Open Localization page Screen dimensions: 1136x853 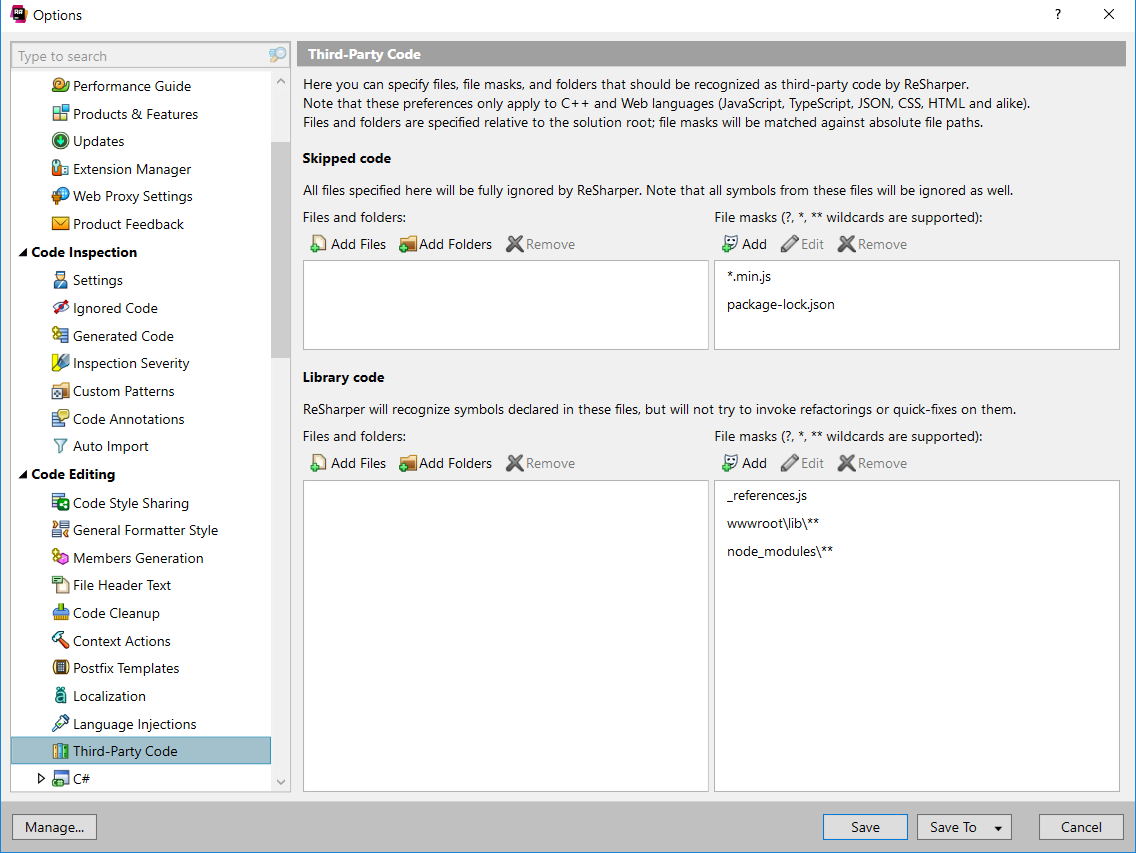pos(99,696)
